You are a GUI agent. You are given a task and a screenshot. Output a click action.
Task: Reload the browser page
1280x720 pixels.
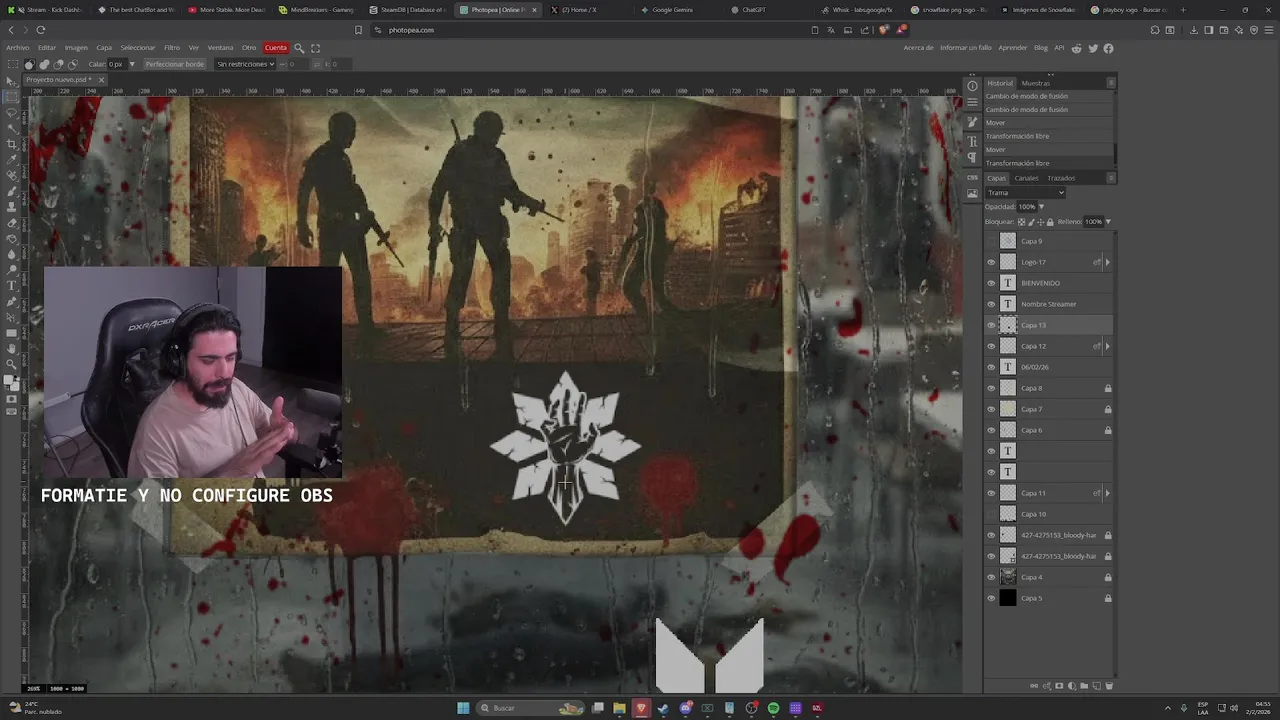pyautogui.click(x=40, y=30)
